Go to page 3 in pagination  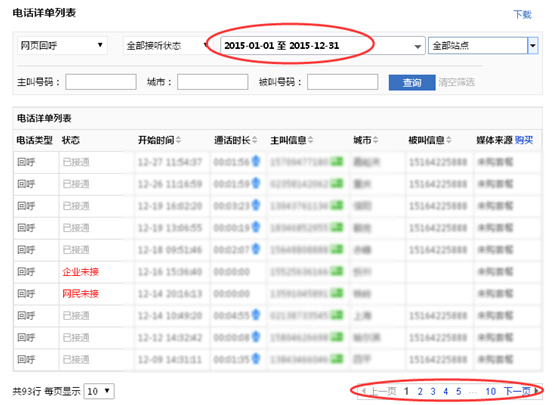click(x=433, y=391)
